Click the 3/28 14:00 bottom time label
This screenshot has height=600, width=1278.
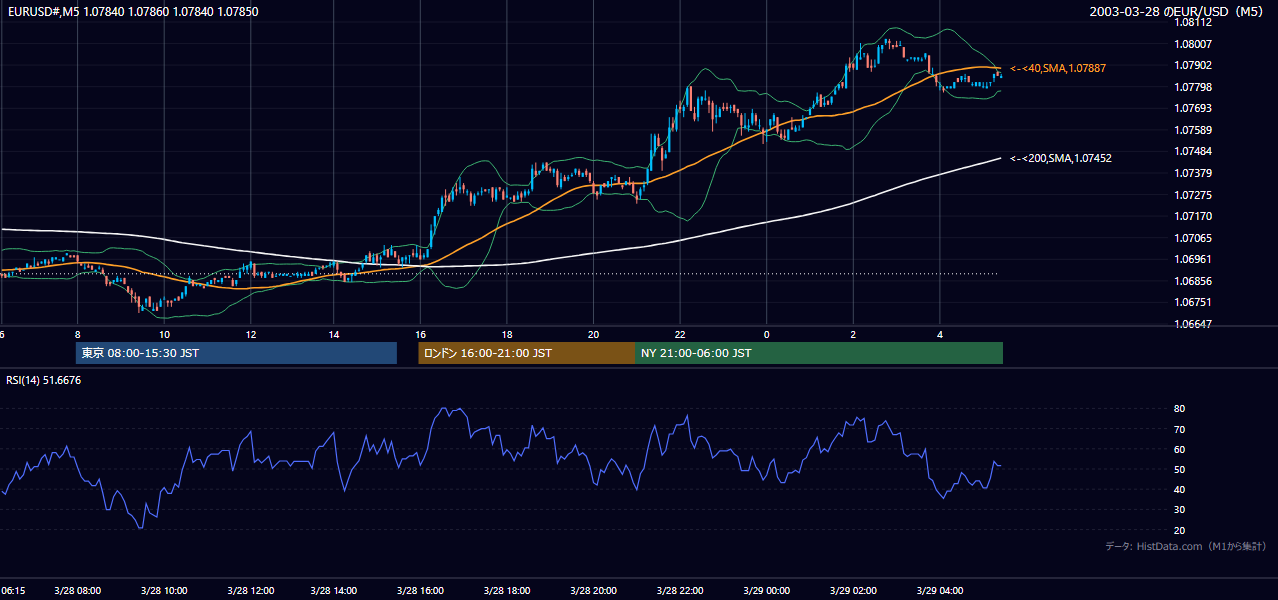click(334, 591)
